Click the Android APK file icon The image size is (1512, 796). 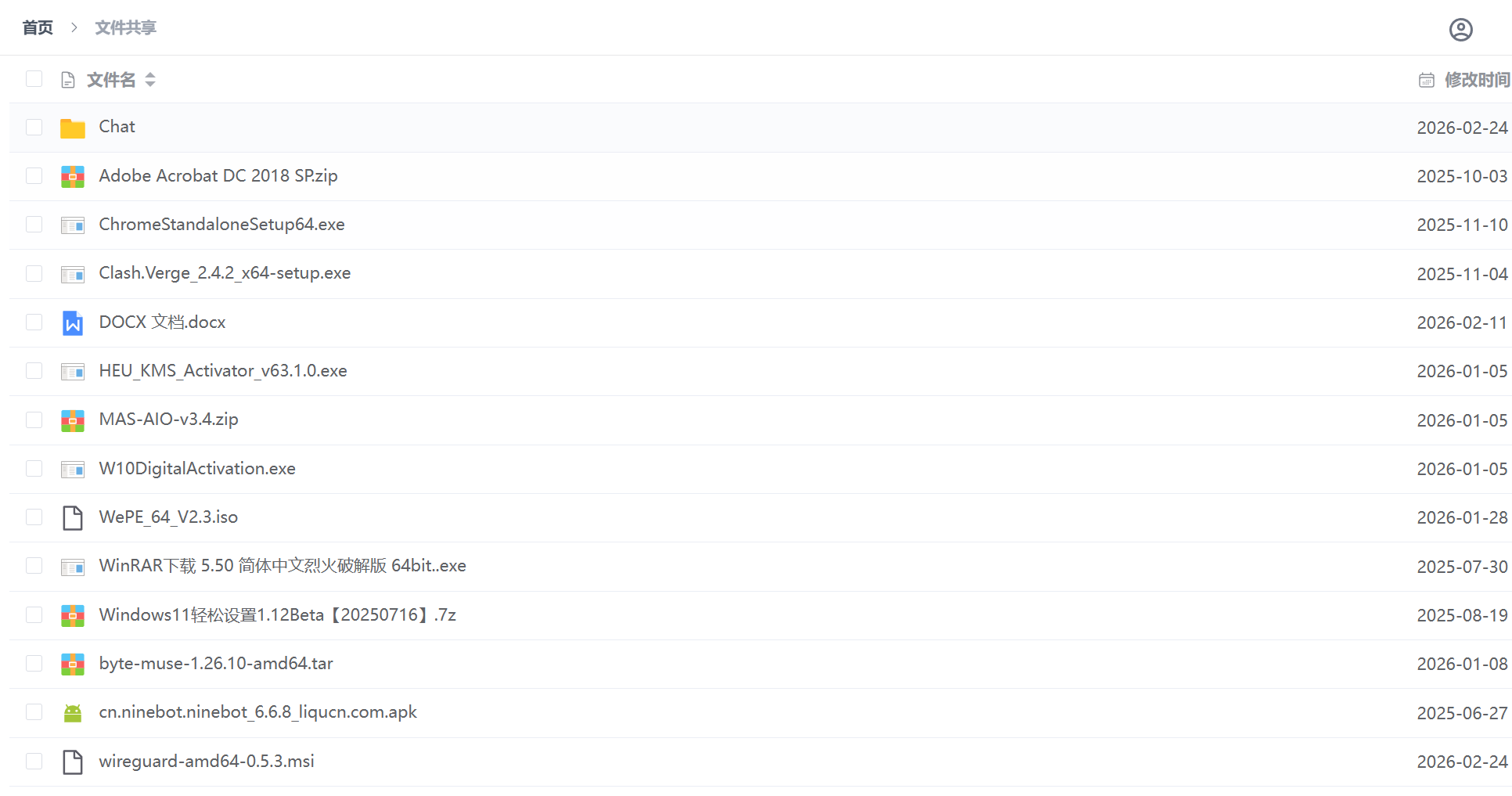73,713
